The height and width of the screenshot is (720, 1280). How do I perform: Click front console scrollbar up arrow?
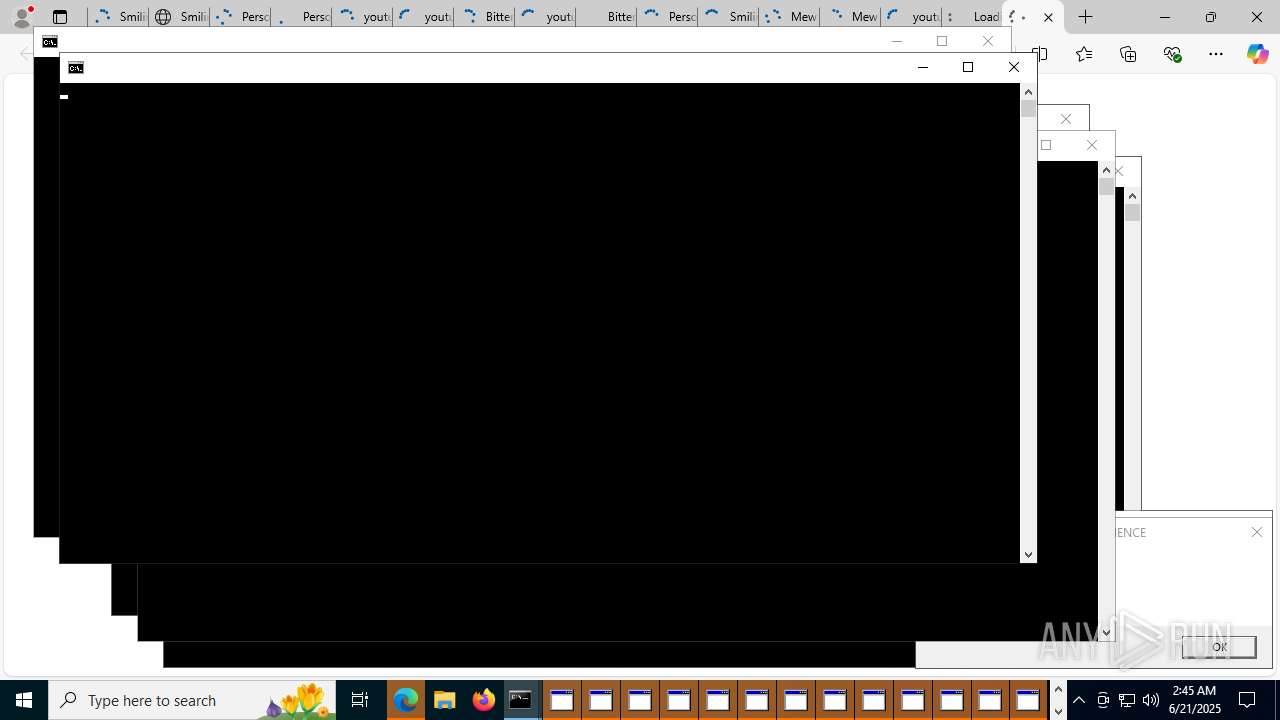click(x=1028, y=92)
